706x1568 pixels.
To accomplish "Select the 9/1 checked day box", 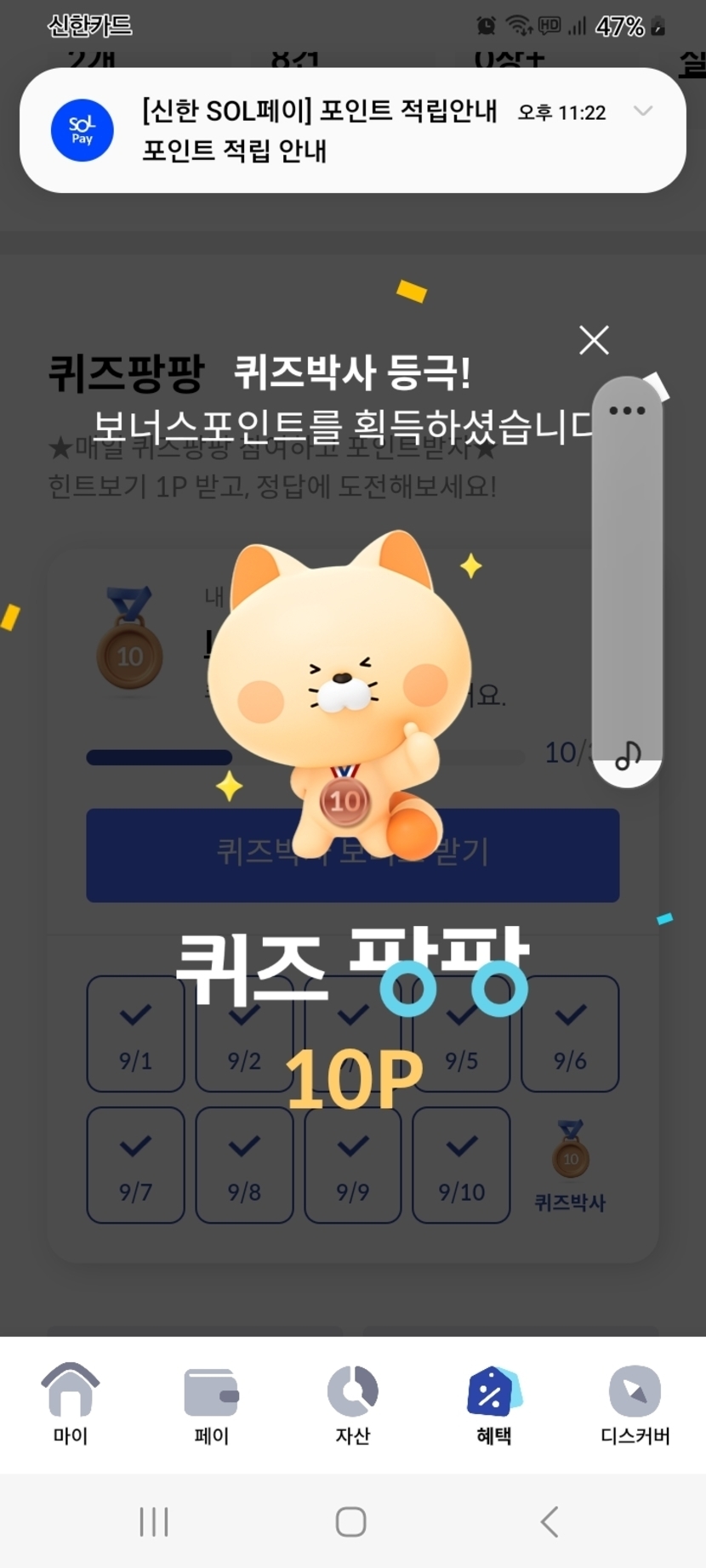I will pyautogui.click(x=135, y=1034).
